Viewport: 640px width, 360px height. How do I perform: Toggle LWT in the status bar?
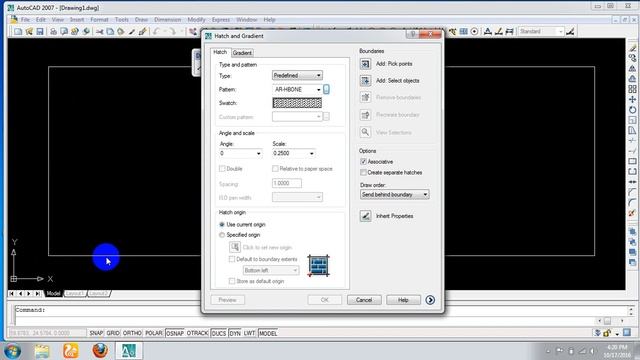point(249,333)
